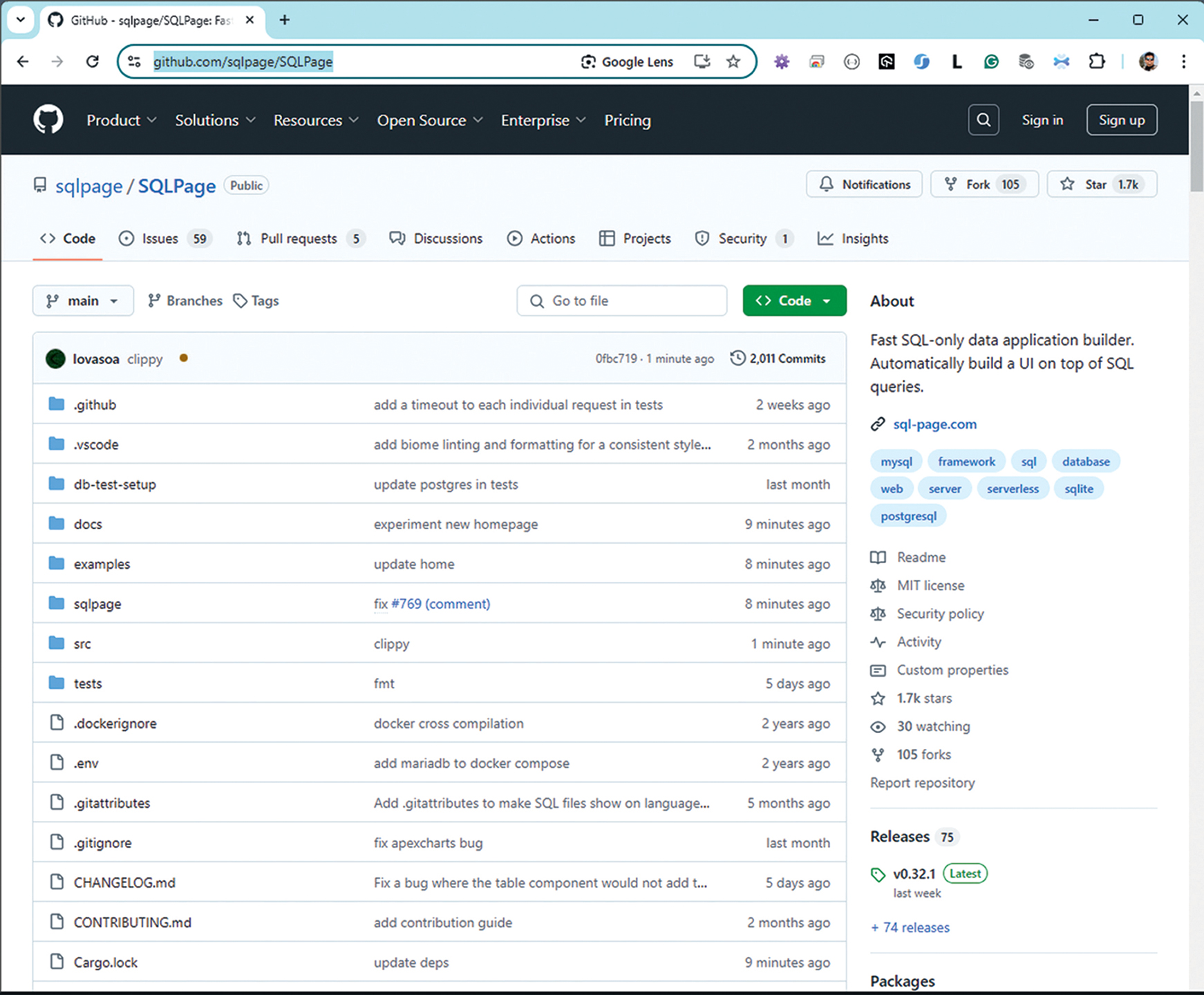The width and height of the screenshot is (1204, 995).
Task: Click the search magnifier icon in header
Action: [983, 120]
